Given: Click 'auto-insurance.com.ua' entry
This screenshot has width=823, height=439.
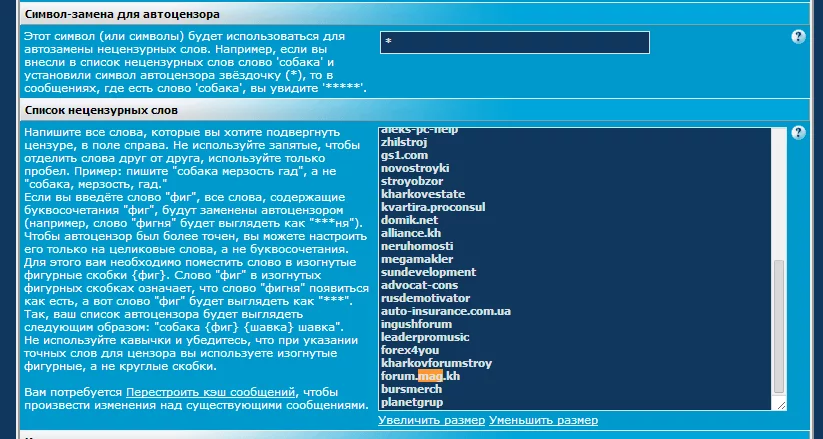Looking at the screenshot, I should pyautogui.click(x=446, y=311).
